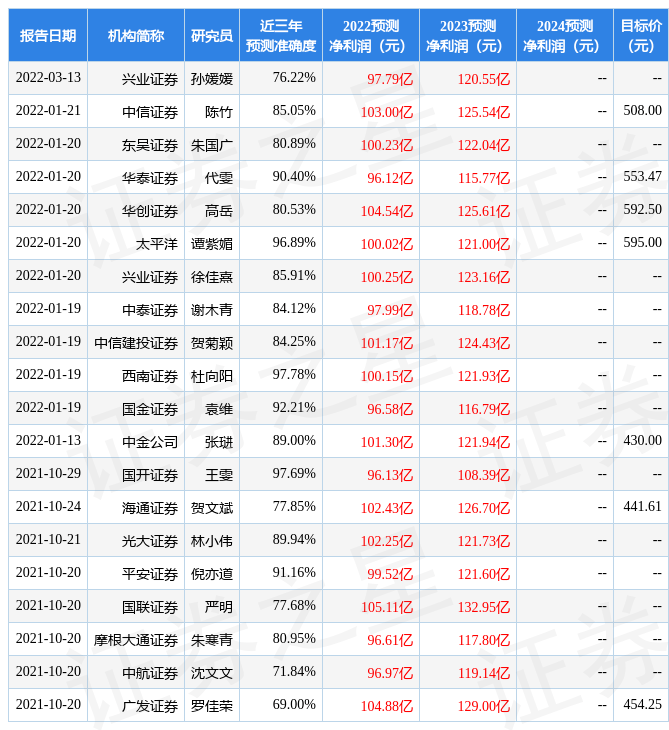Click profit value 101.17亿

(387, 343)
